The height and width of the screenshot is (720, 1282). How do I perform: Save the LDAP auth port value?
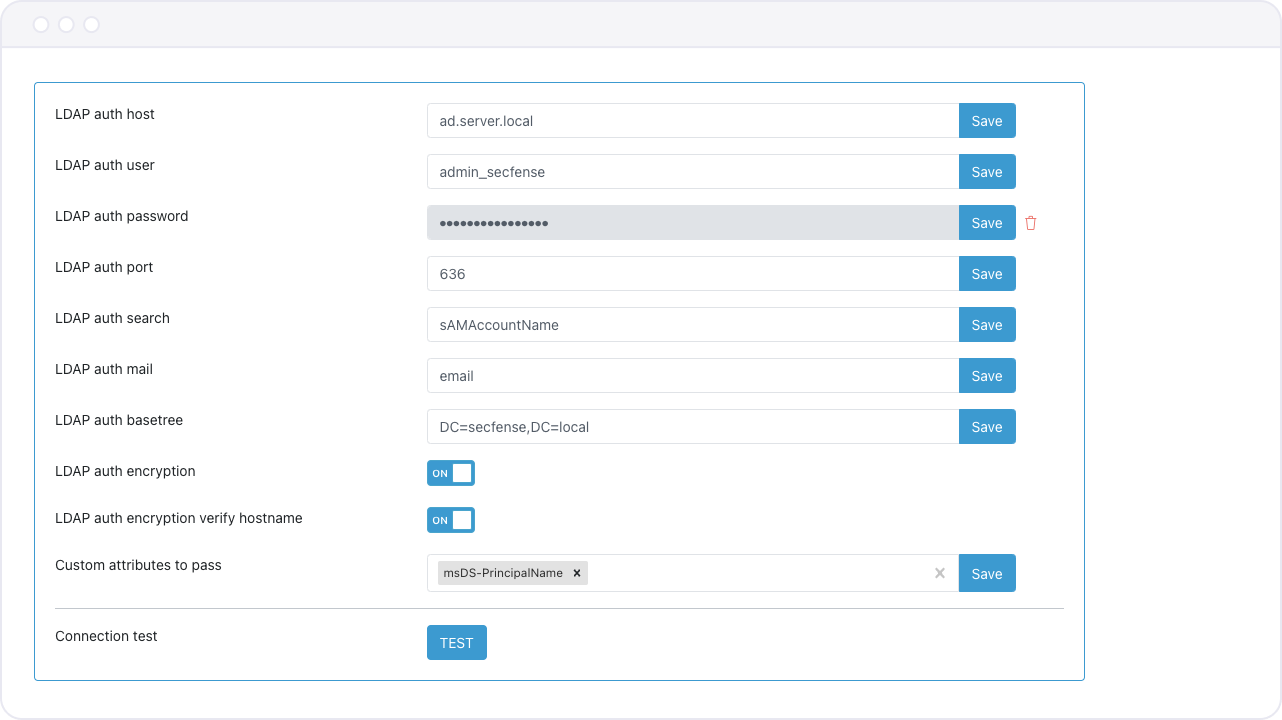tap(987, 273)
